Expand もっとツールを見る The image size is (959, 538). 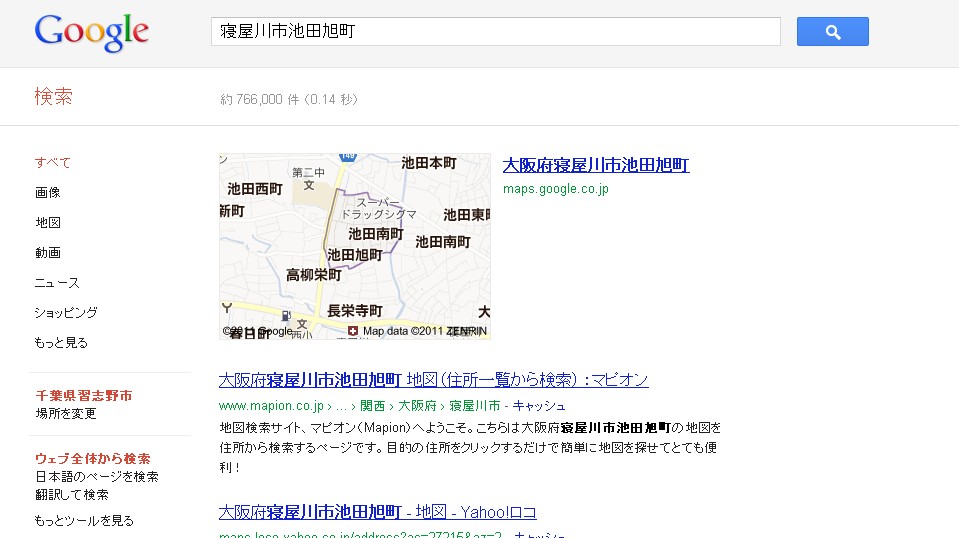(x=84, y=520)
